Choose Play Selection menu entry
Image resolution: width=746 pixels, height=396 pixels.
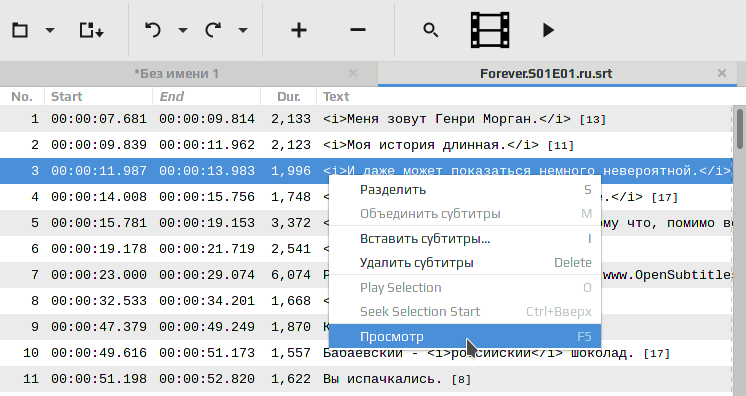tap(465, 287)
